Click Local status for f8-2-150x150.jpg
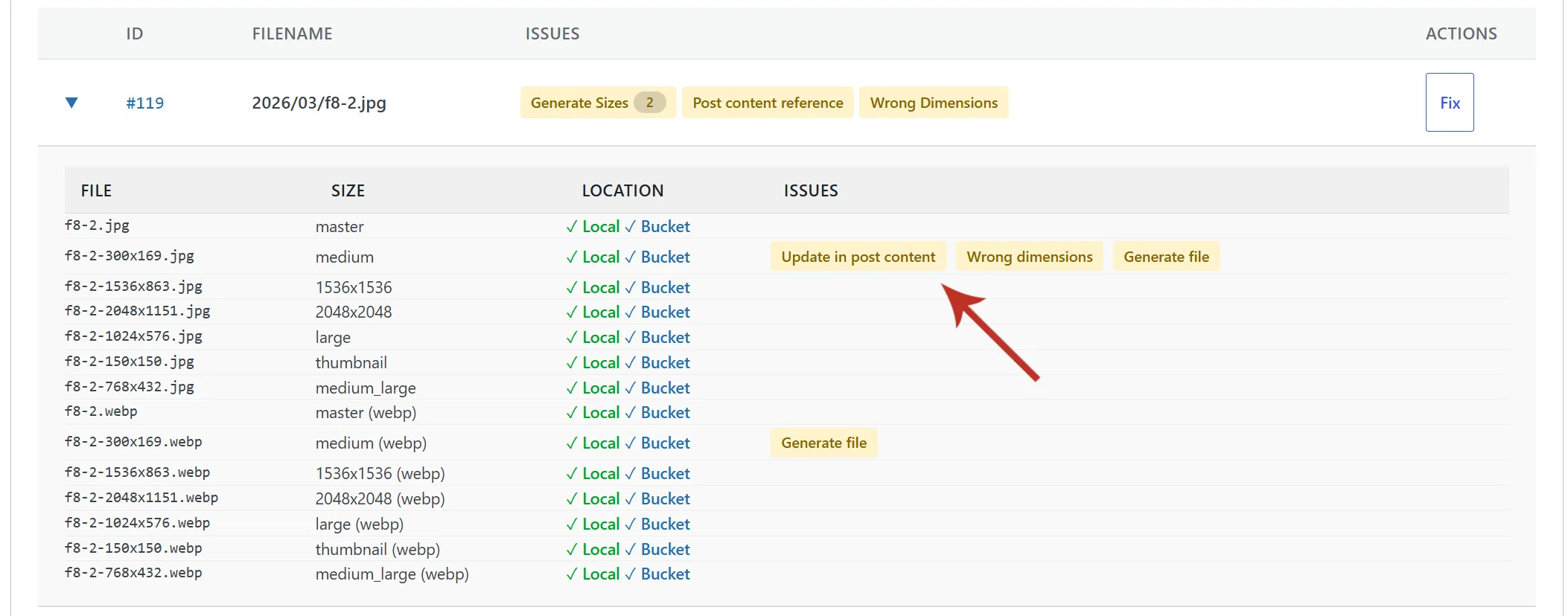The image size is (1568, 616). (593, 362)
